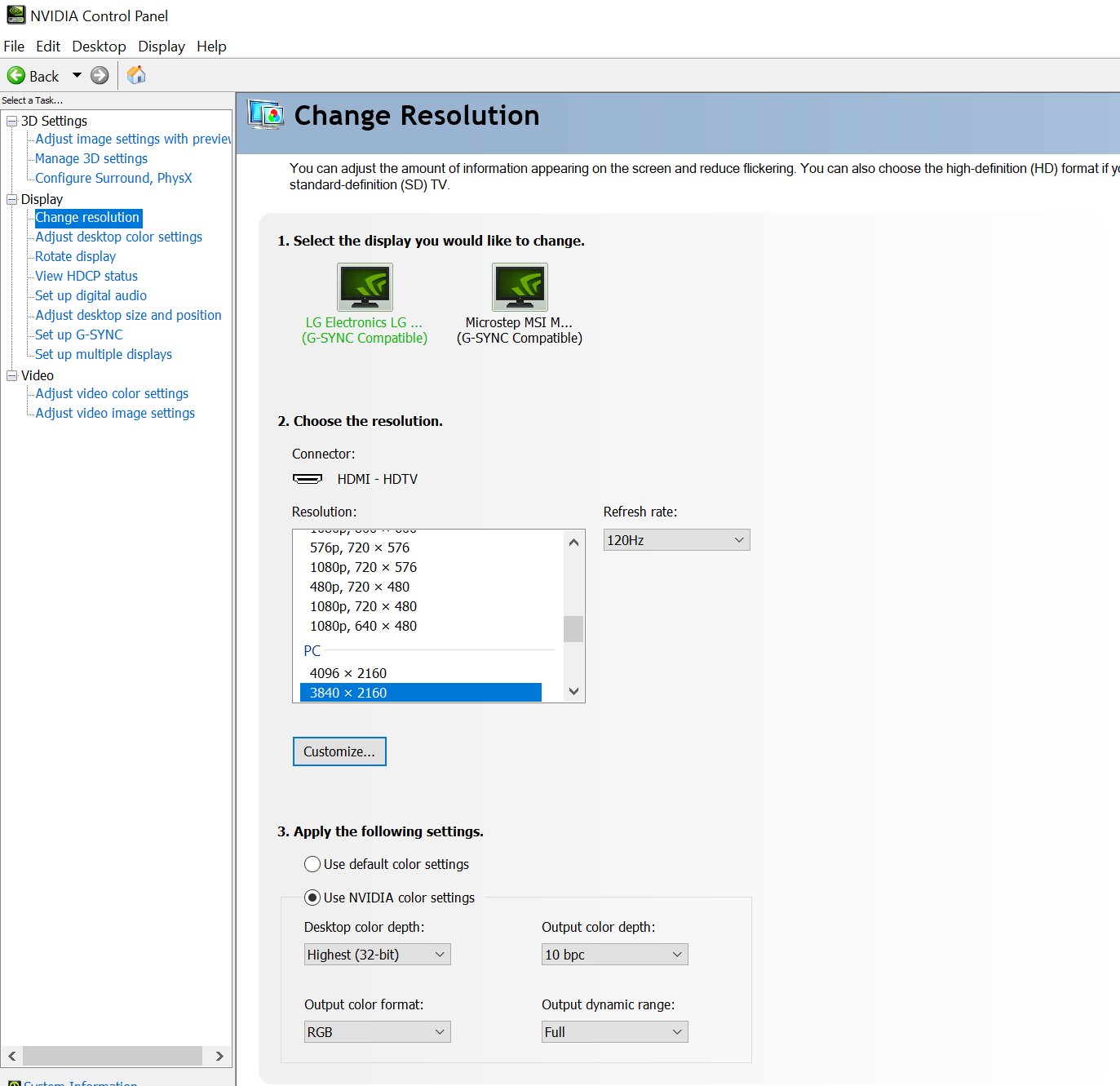Screen dimensions: 1120x1086
Task: Open the Desktop color depth dropdown
Action: pos(377,955)
